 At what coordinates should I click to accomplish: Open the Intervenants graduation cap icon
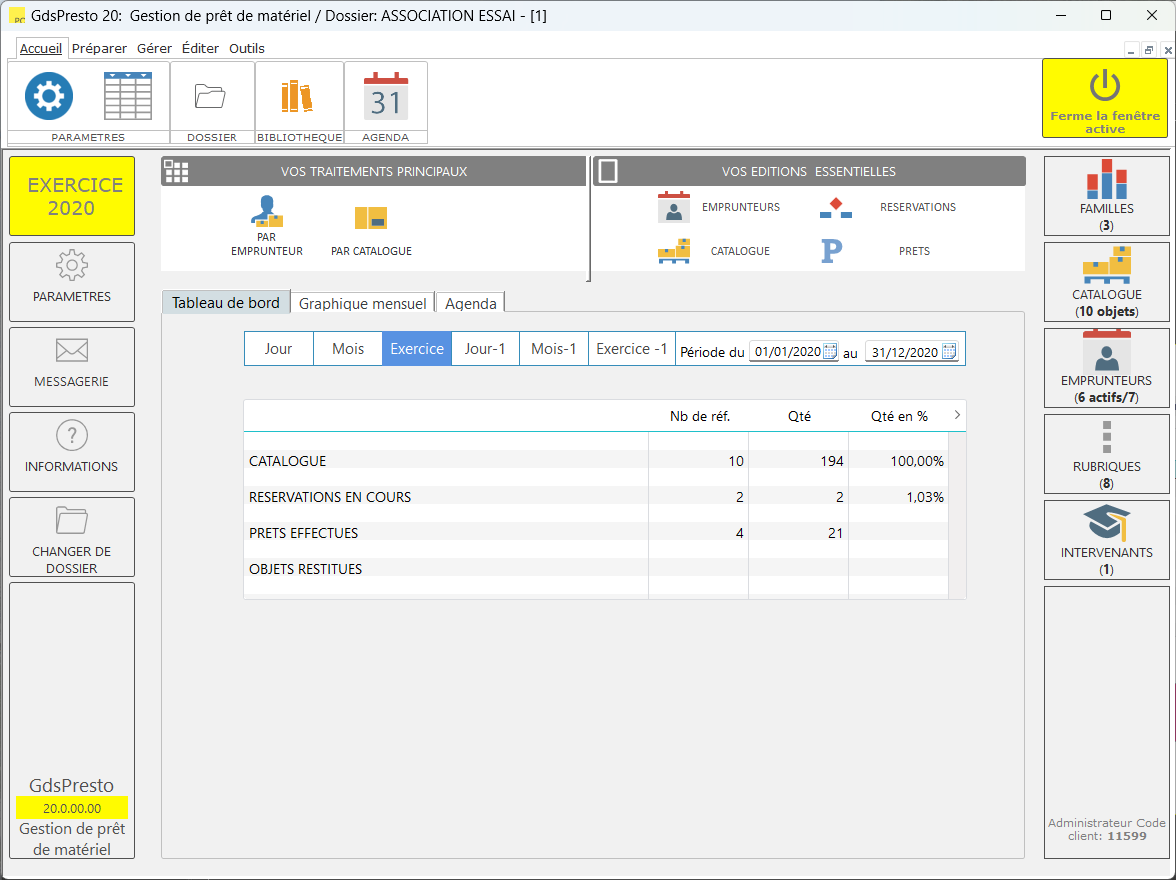pos(1106,523)
